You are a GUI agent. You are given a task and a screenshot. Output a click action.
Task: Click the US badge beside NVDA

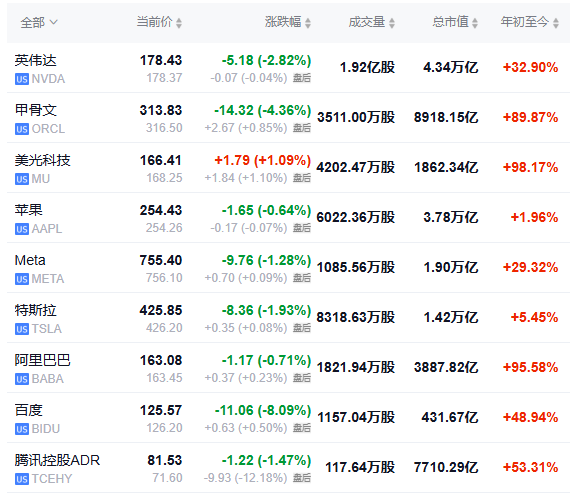[22, 79]
